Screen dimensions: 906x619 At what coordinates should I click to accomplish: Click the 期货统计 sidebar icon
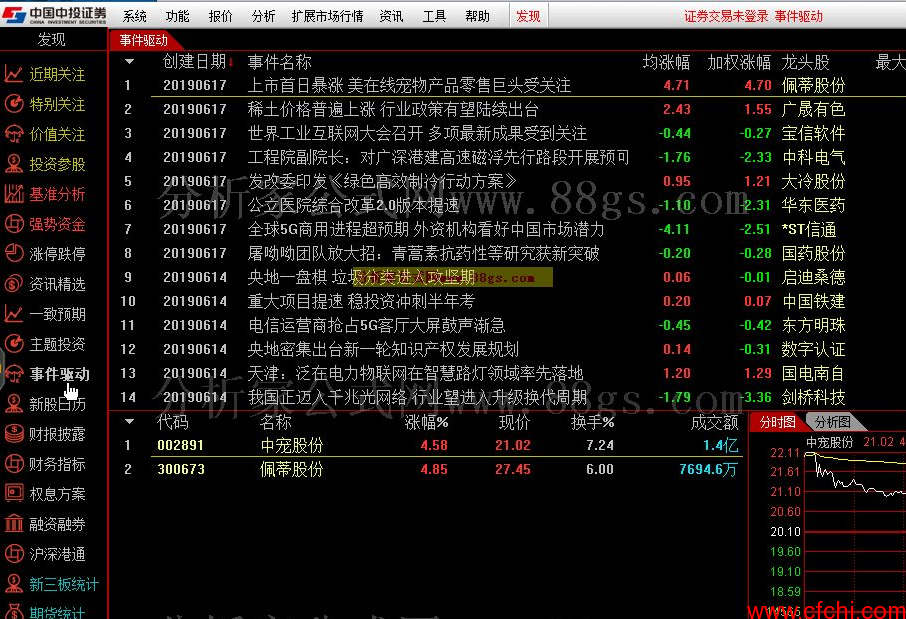tap(13, 611)
